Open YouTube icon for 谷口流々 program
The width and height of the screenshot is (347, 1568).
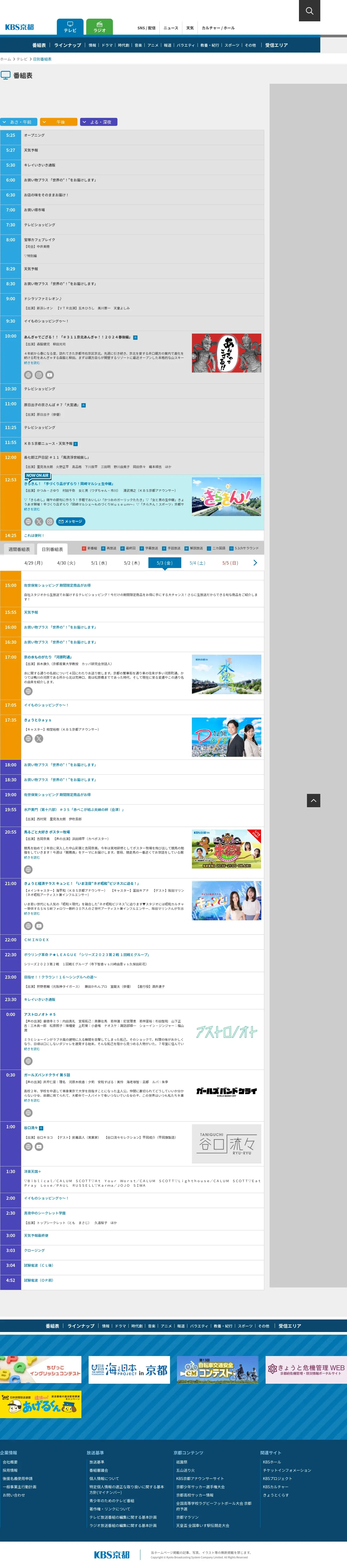[39, 1147]
